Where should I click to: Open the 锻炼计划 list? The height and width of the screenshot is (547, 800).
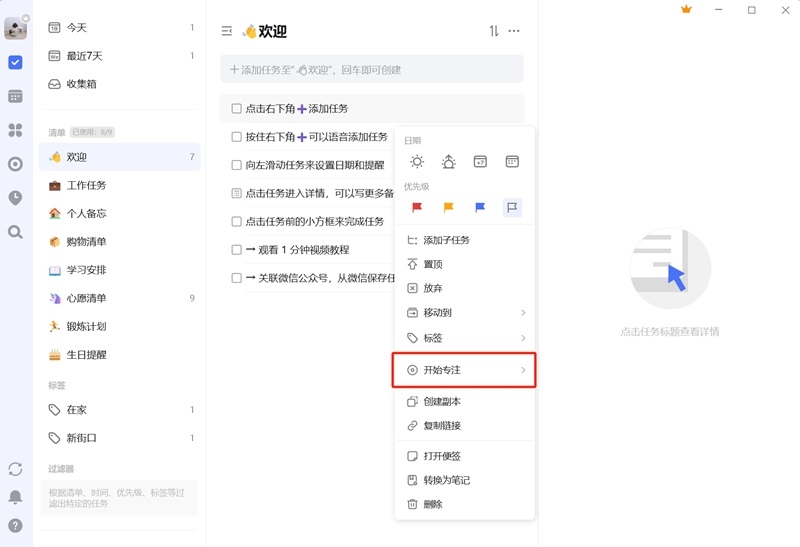[x=120, y=326]
